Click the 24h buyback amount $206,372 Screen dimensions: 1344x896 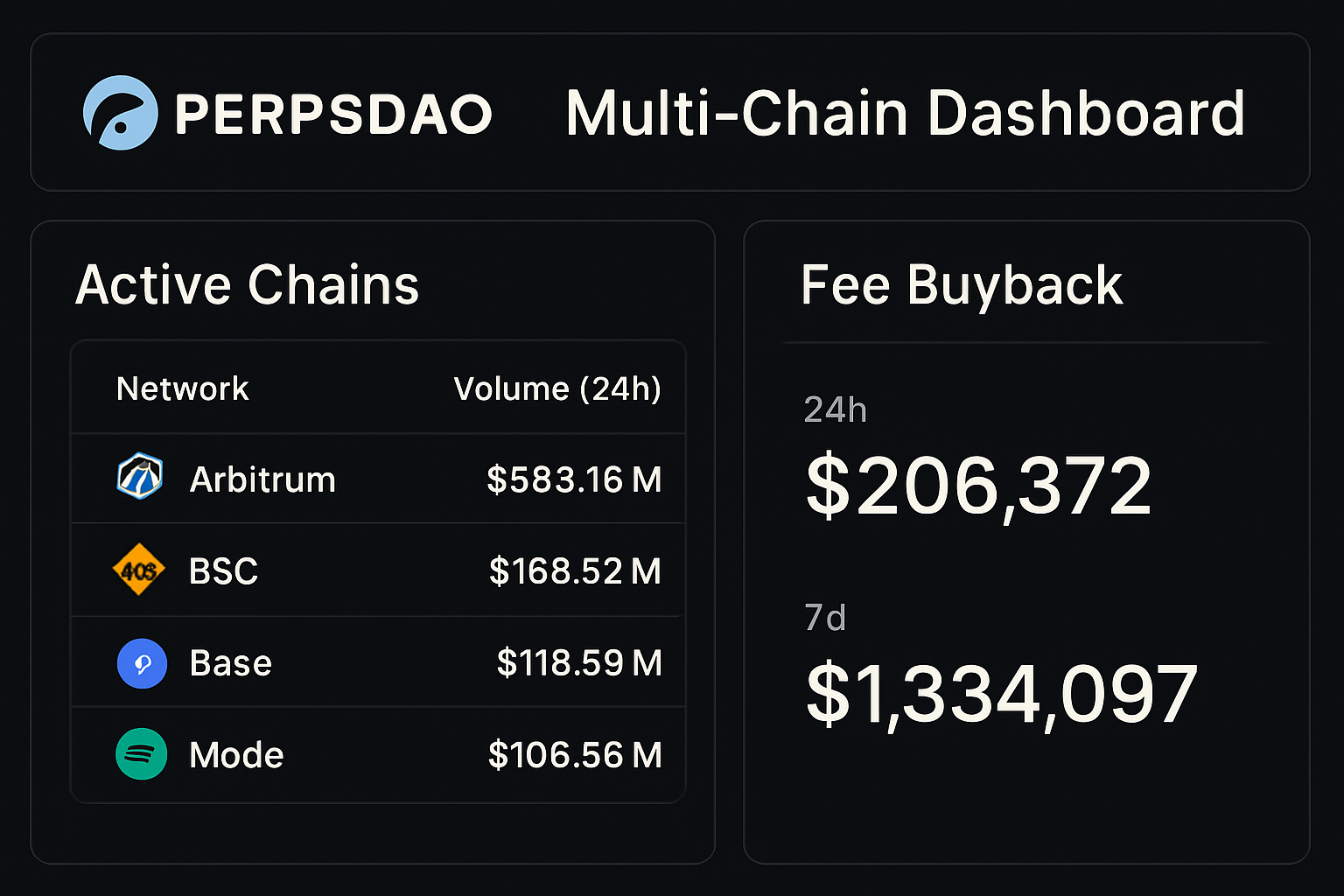coord(978,486)
